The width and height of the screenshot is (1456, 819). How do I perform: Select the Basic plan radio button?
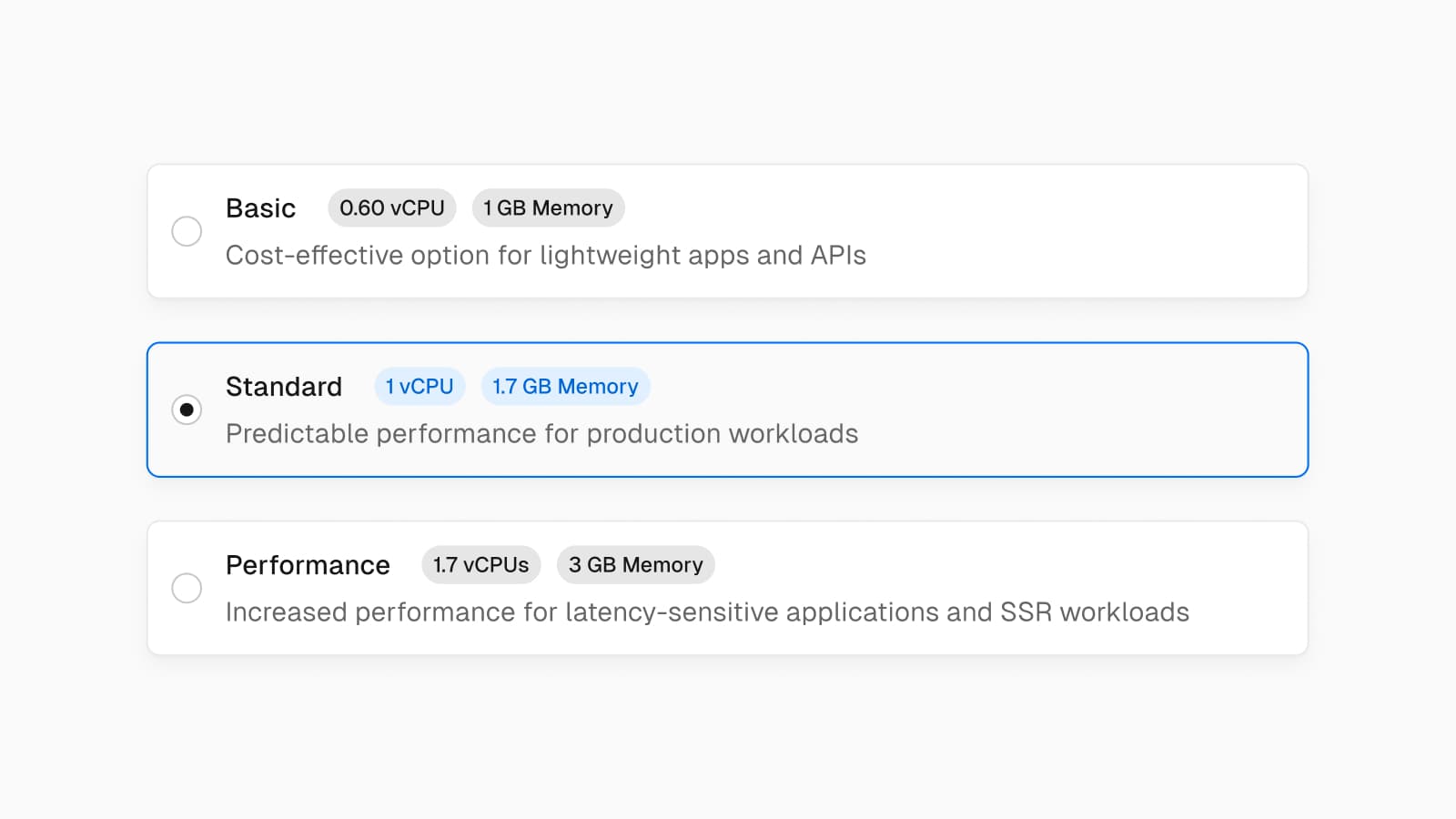pyautogui.click(x=187, y=231)
